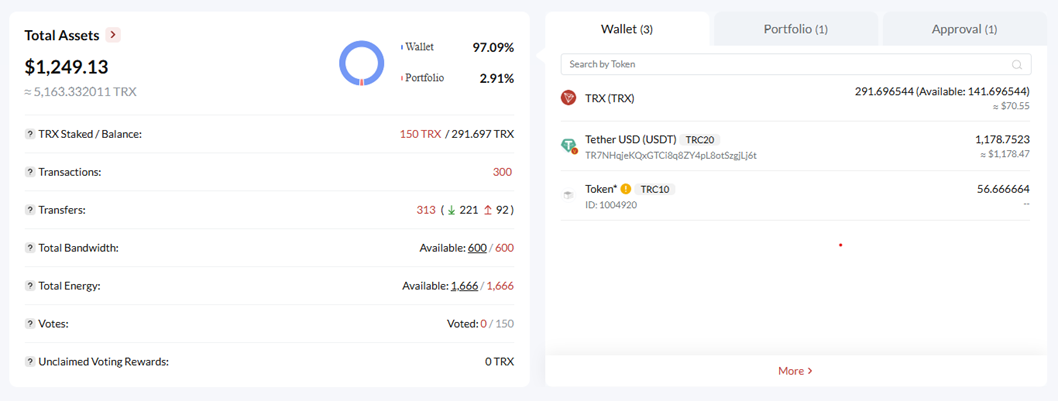Viewport: 1058px width, 401px height.
Task: Click the 150 TRX staked amount link
Action: click(420, 134)
